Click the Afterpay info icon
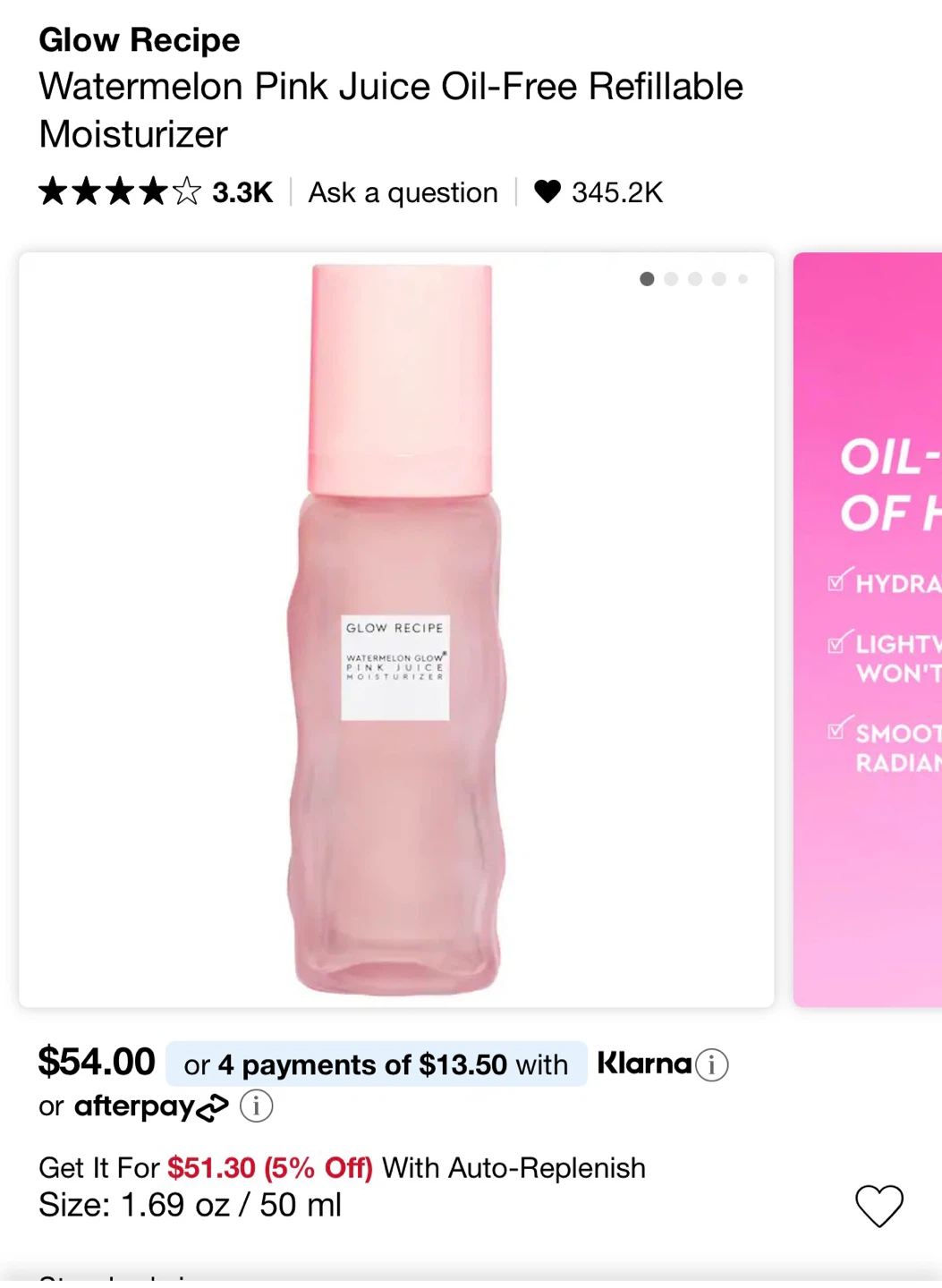Viewport: 942px width, 1288px height. pos(256,1106)
